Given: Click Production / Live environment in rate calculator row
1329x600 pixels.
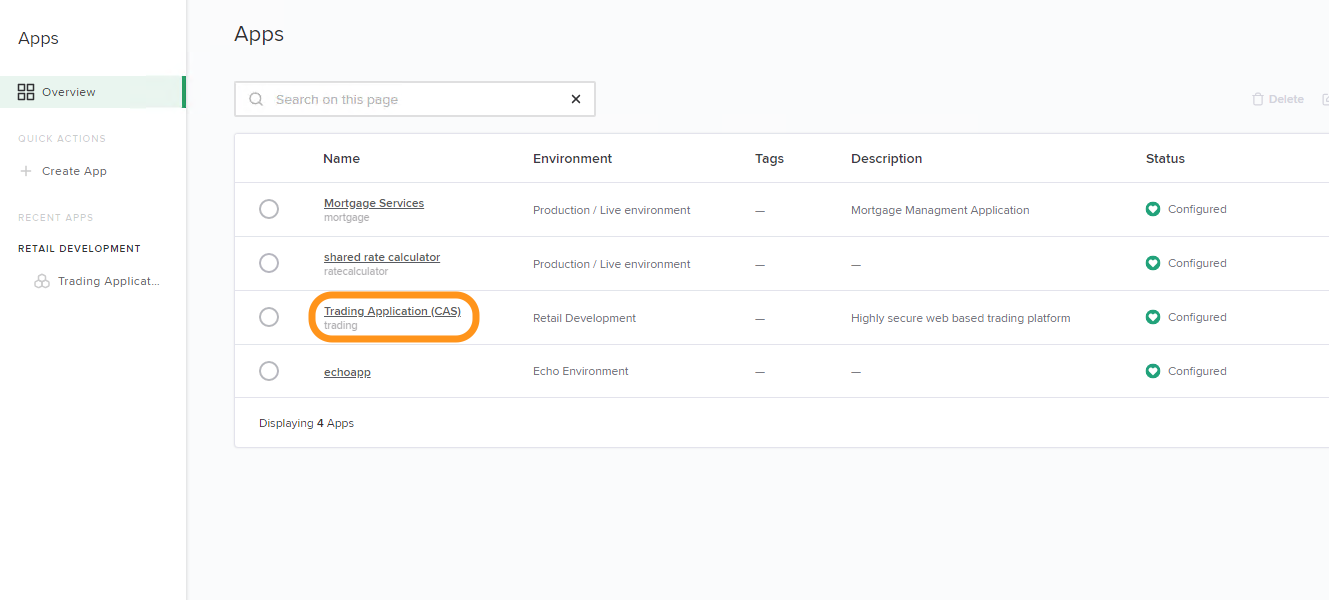Looking at the screenshot, I should tap(611, 264).
